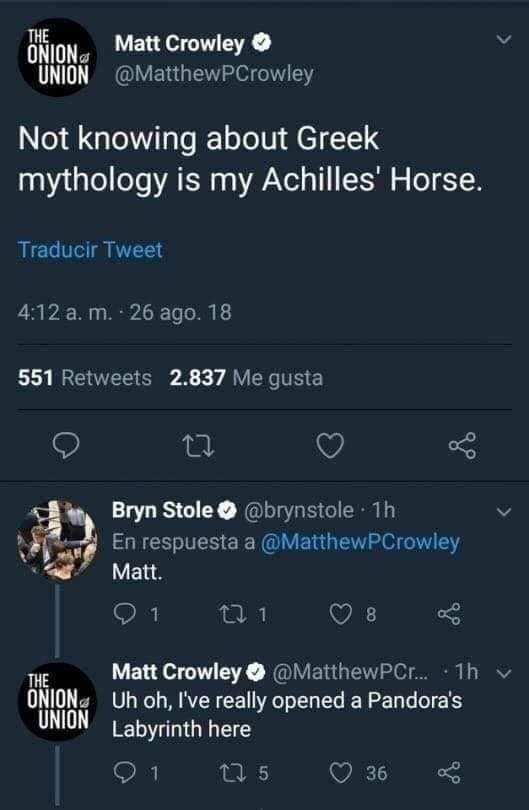The width and height of the screenshot is (529, 810).
Task: Click the Traducir Tweet link
Action: (x=90, y=250)
